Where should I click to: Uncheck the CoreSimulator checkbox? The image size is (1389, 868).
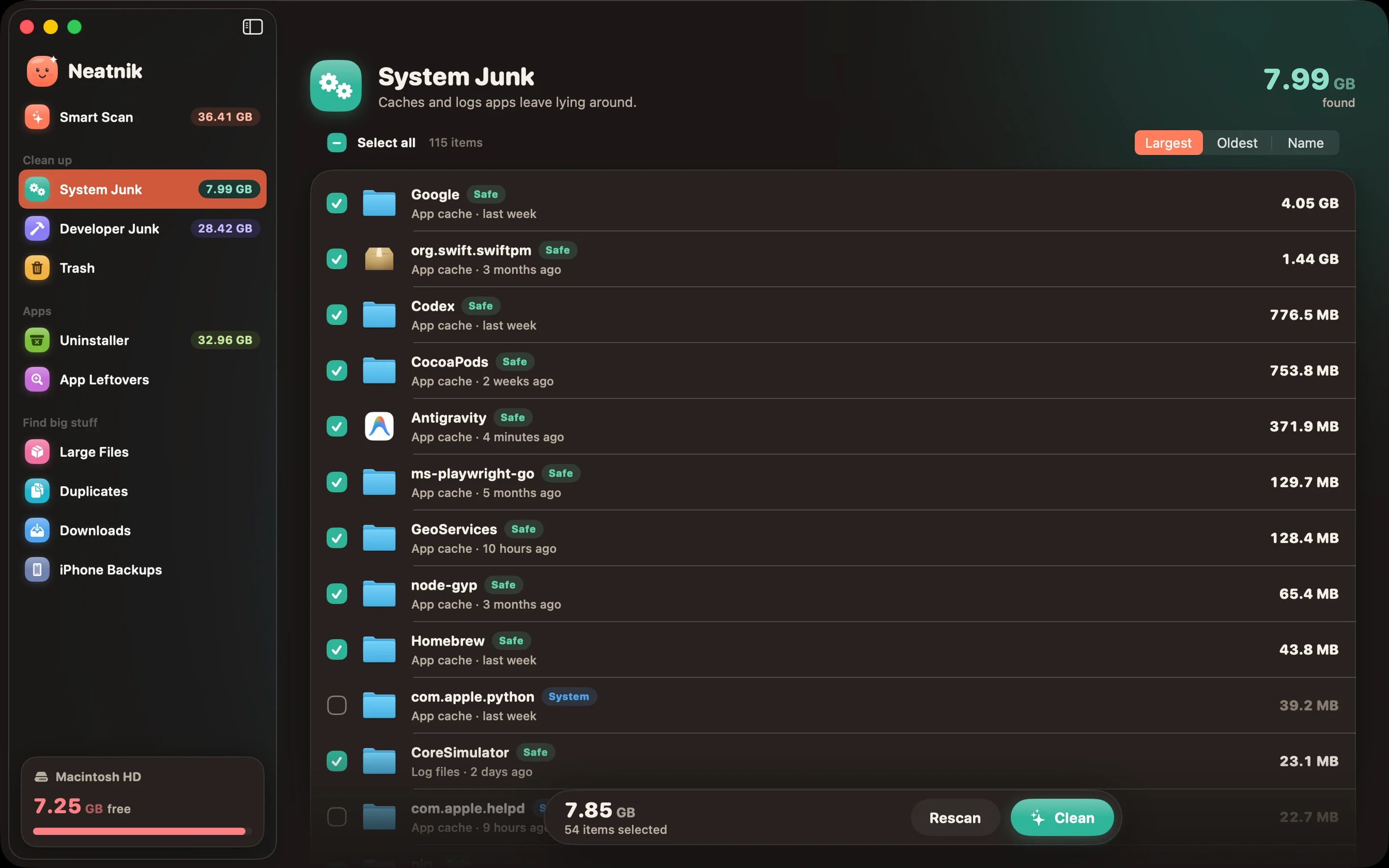point(337,760)
